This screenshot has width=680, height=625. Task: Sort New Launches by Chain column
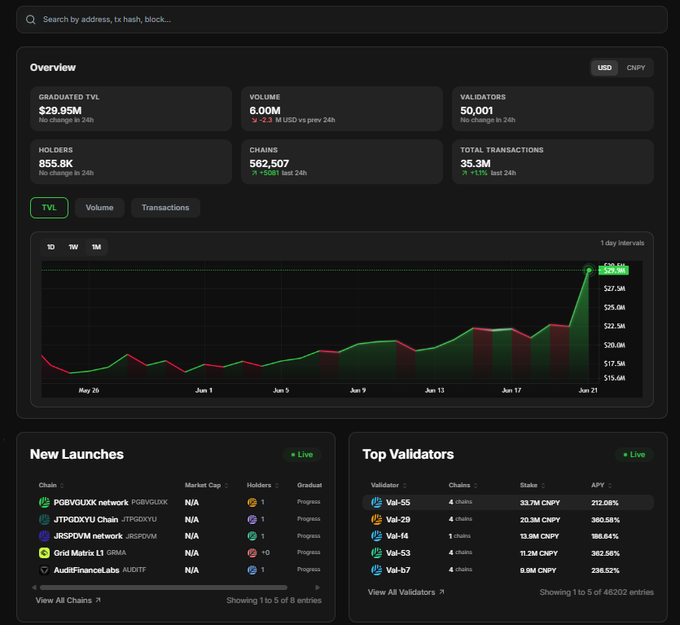(x=51, y=485)
